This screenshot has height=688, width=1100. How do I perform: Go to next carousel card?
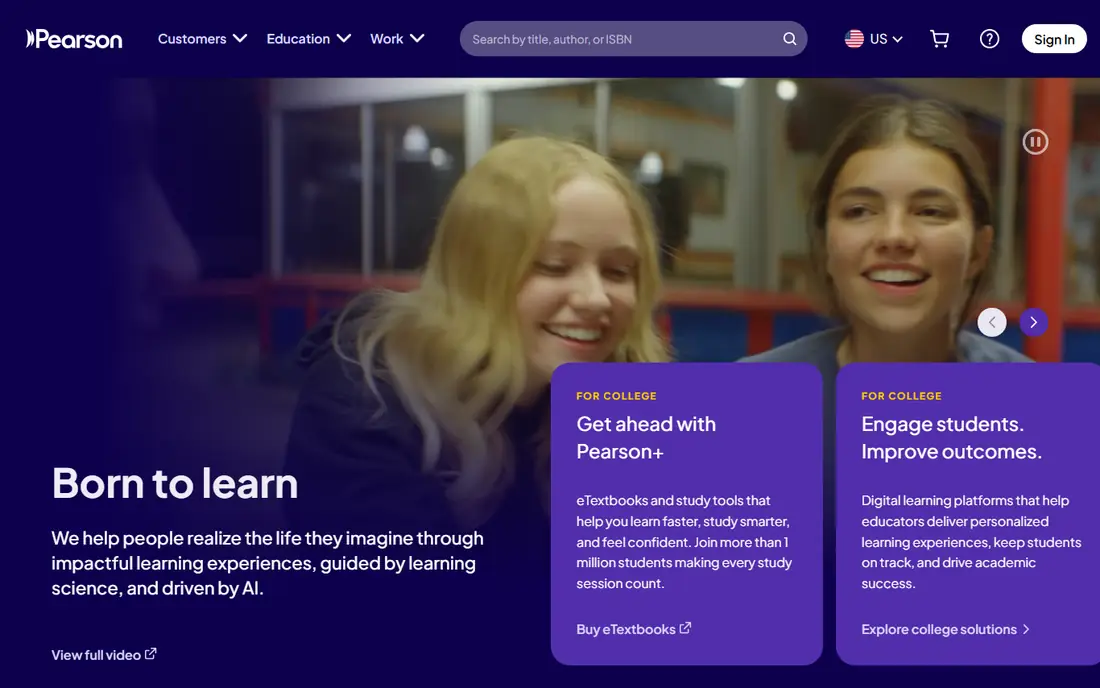[1033, 322]
